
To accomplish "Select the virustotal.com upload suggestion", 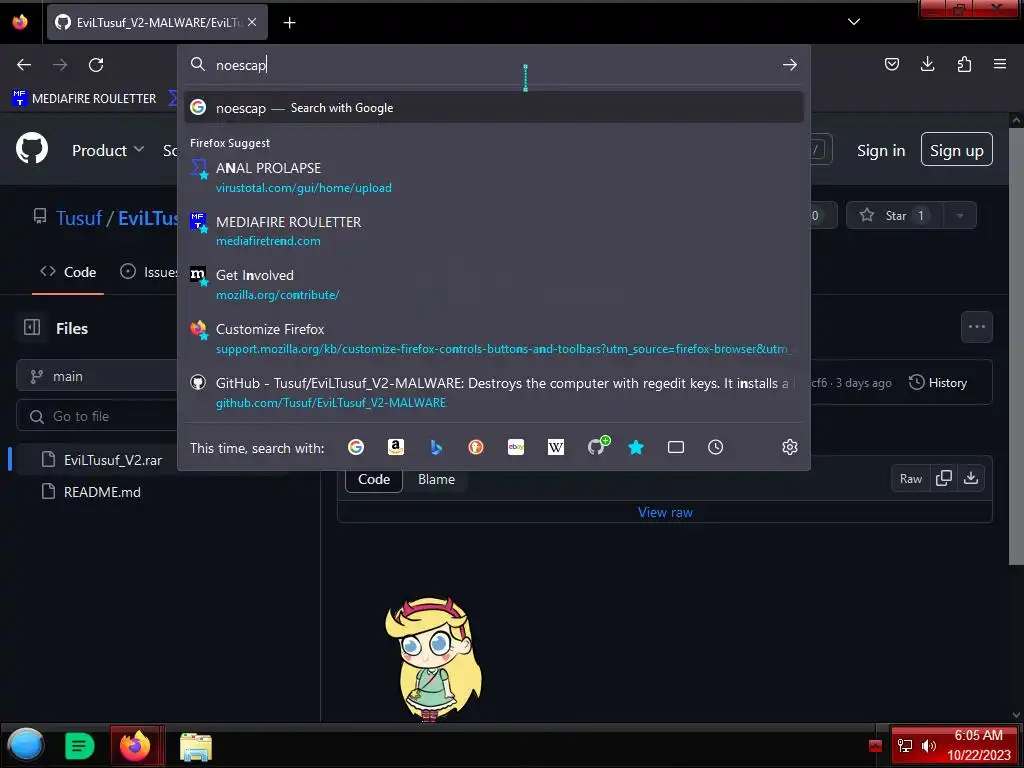I will [x=494, y=178].
